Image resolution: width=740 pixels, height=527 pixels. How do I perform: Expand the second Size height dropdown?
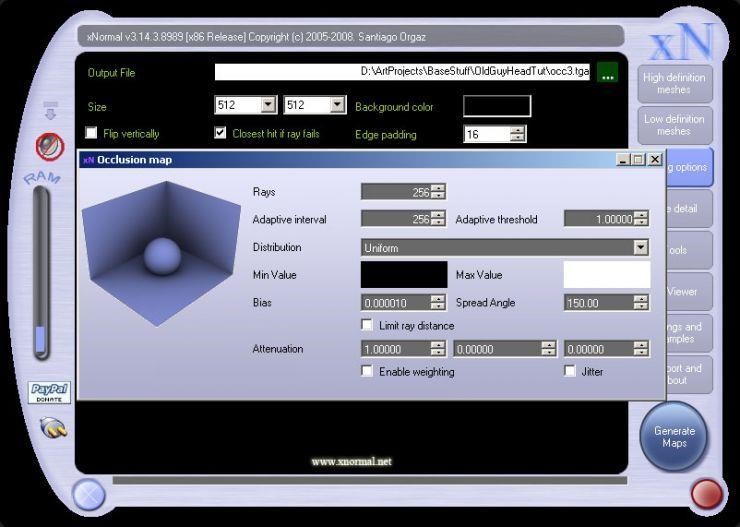tap(337, 105)
